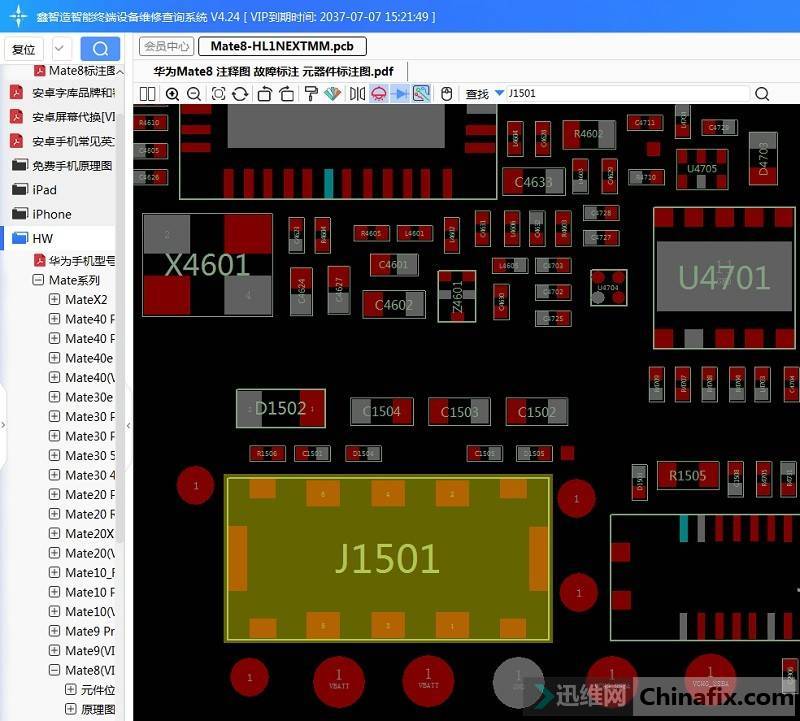
Task: Click the zoom in magnifier icon
Action: coord(172,94)
